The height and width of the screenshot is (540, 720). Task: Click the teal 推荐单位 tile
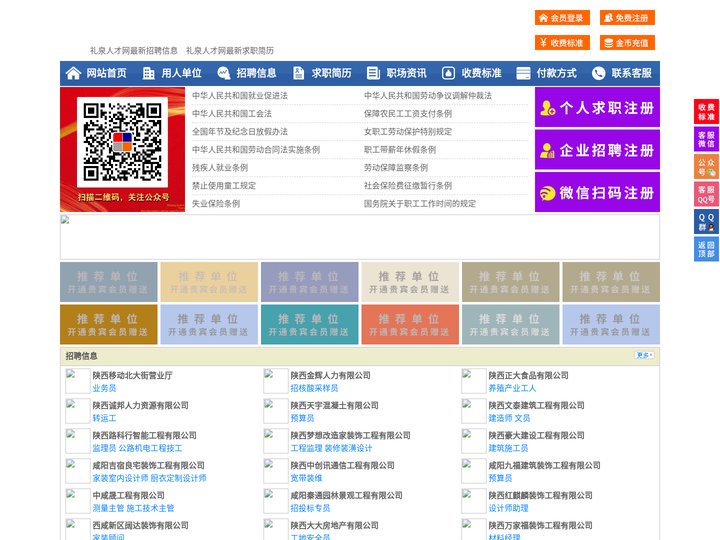pos(309,325)
